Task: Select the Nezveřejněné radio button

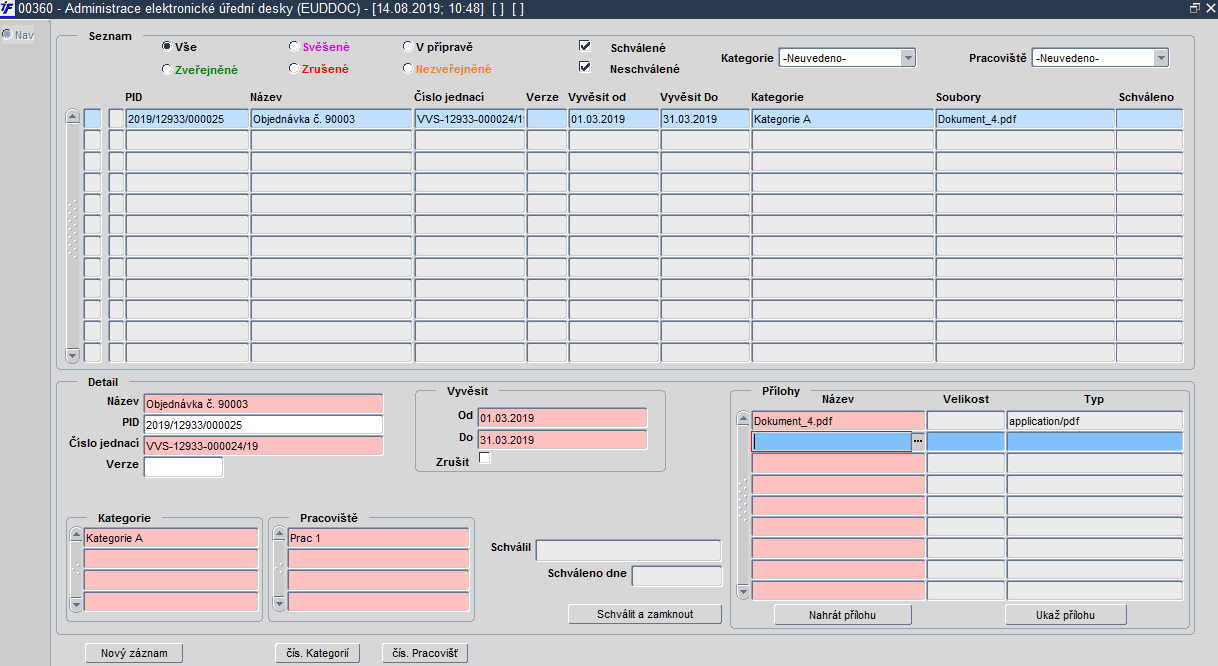Action: (407, 69)
